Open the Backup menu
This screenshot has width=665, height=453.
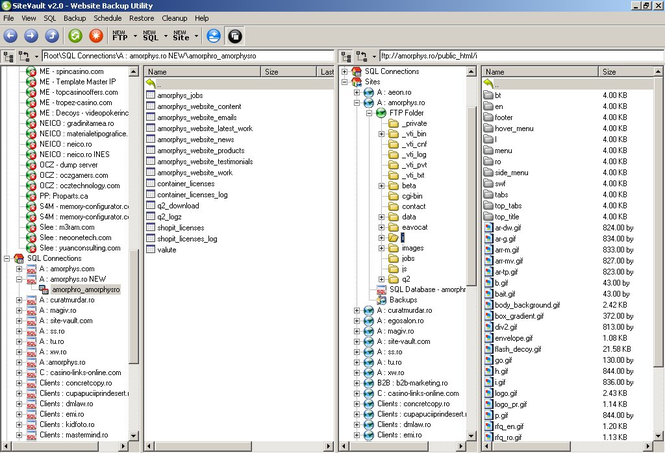pyautogui.click(x=75, y=18)
